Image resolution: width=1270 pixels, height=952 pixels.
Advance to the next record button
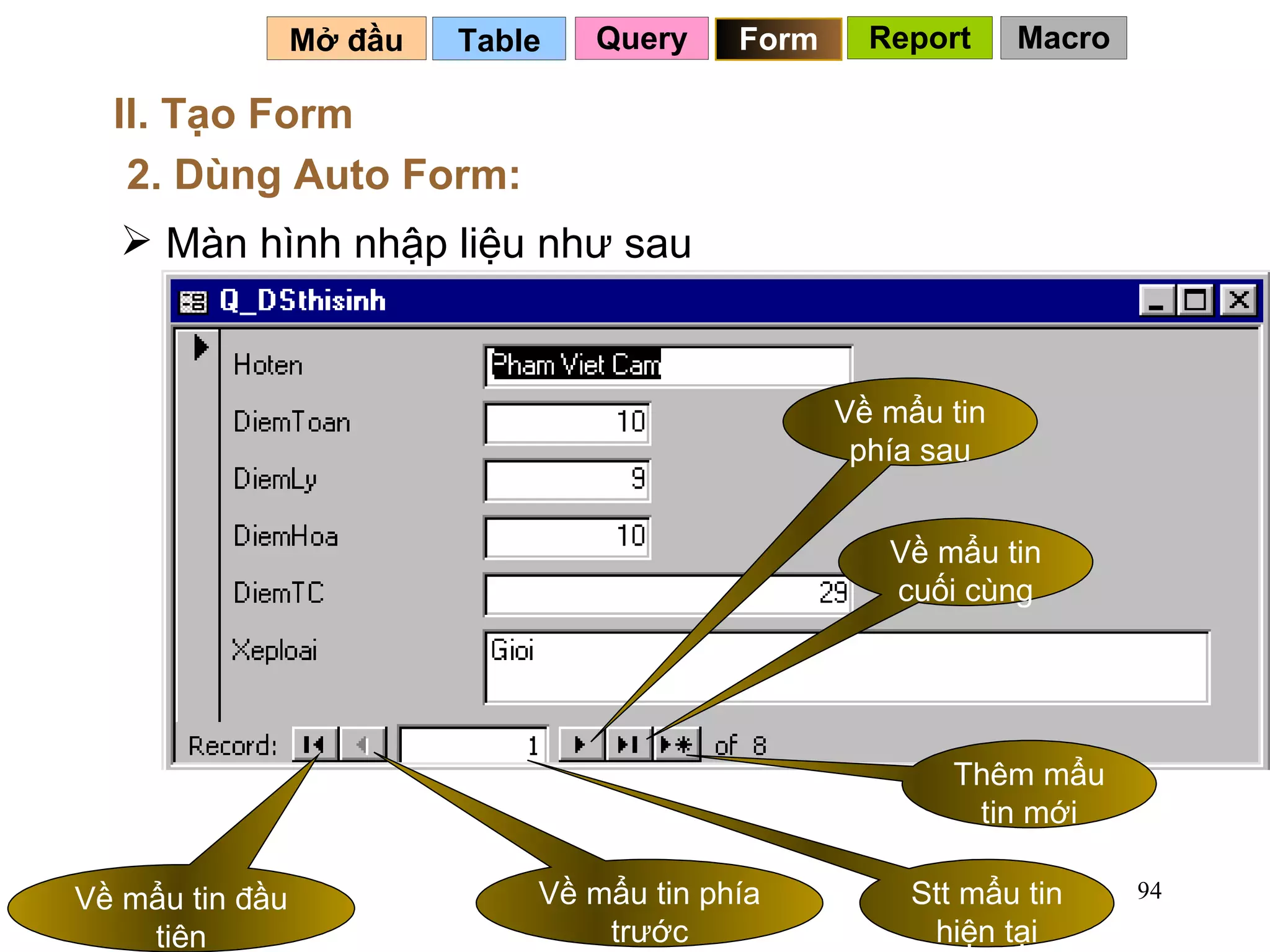(x=581, y=744)
